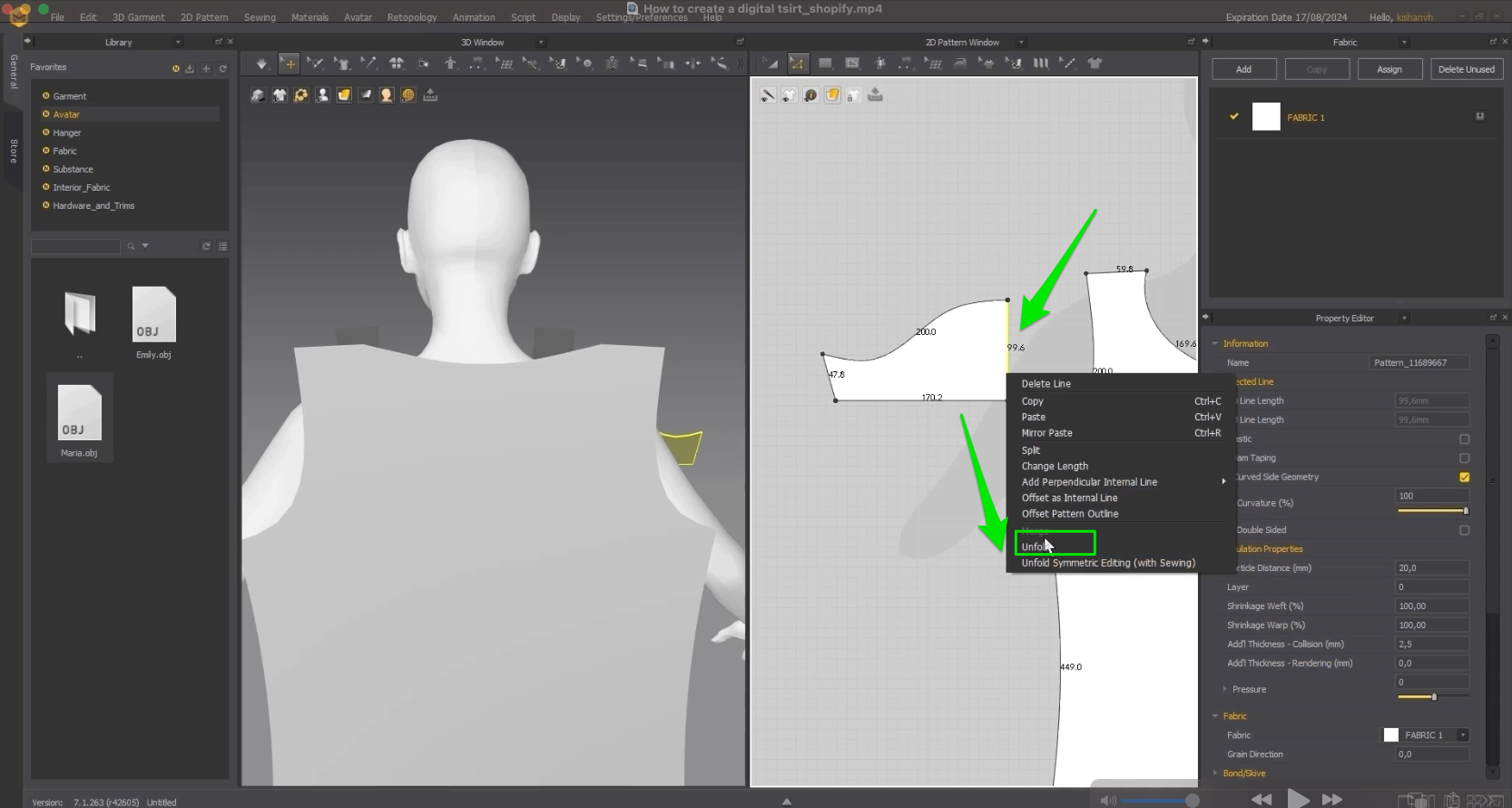
Task: Select the Select/Move tool in 3D toolbar
Action: pos(289,64)
